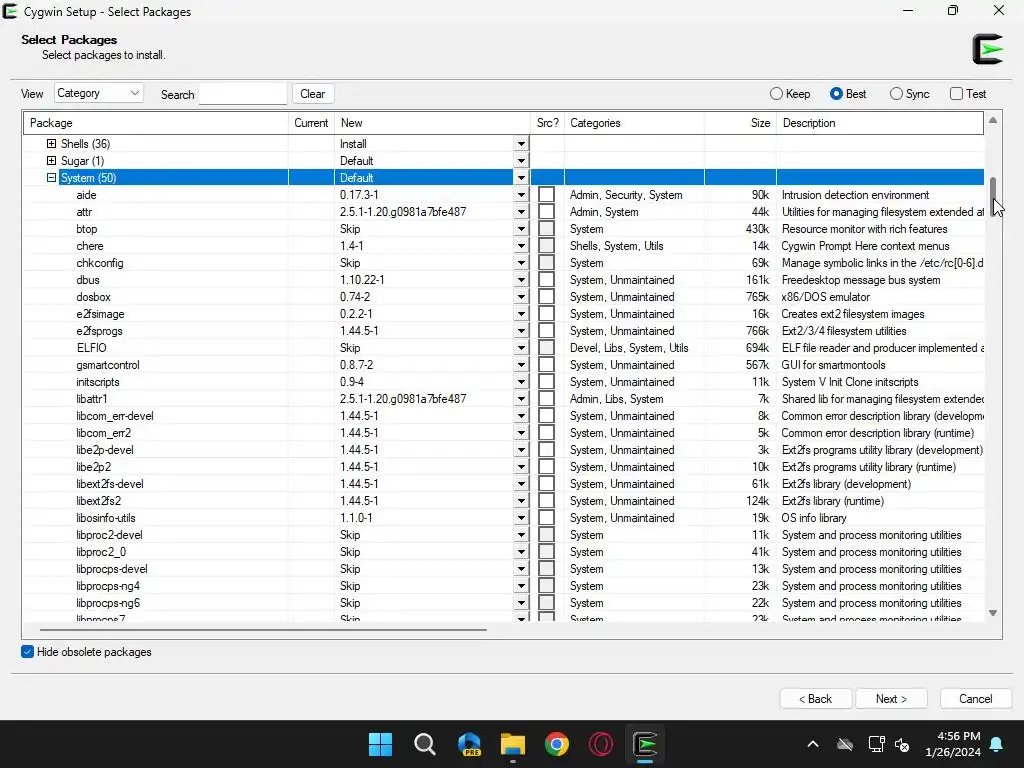Go back with the Back button
Image resolution: width=1024 pixels, height=768 pixels.
tap(816, 699)
